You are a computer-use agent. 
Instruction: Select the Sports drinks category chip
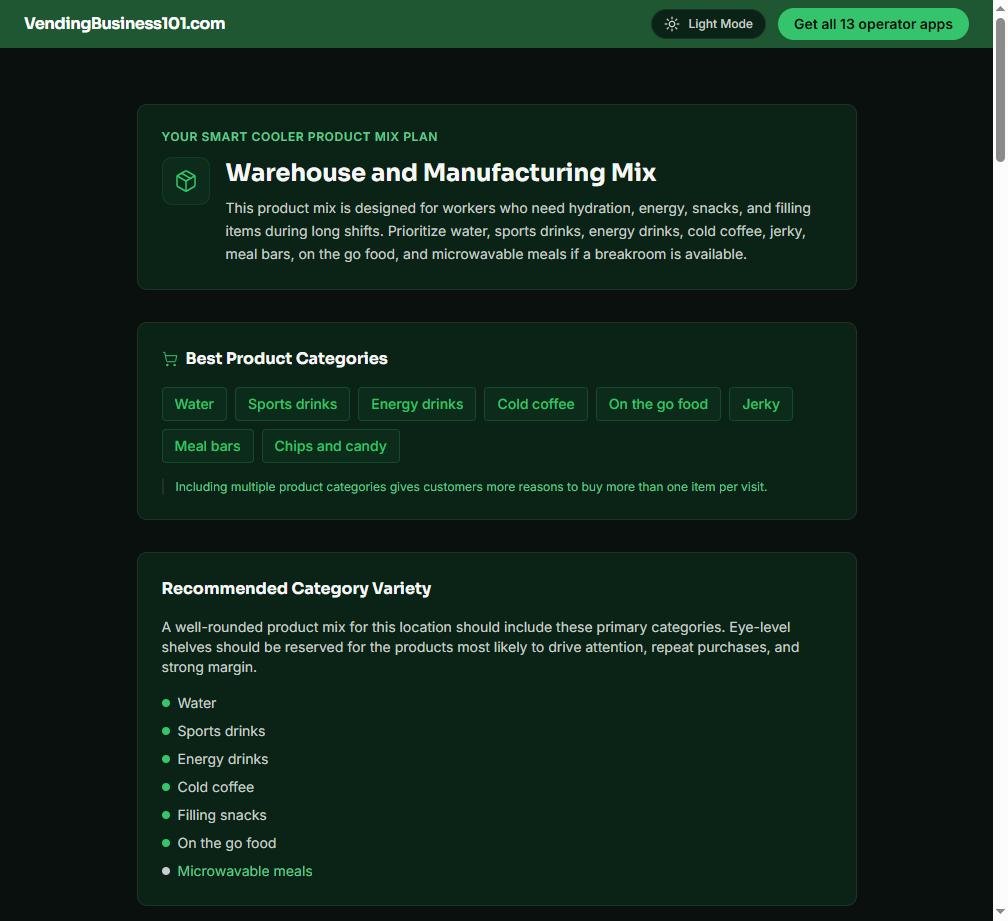pyautogui.click(x=292, y=404)
